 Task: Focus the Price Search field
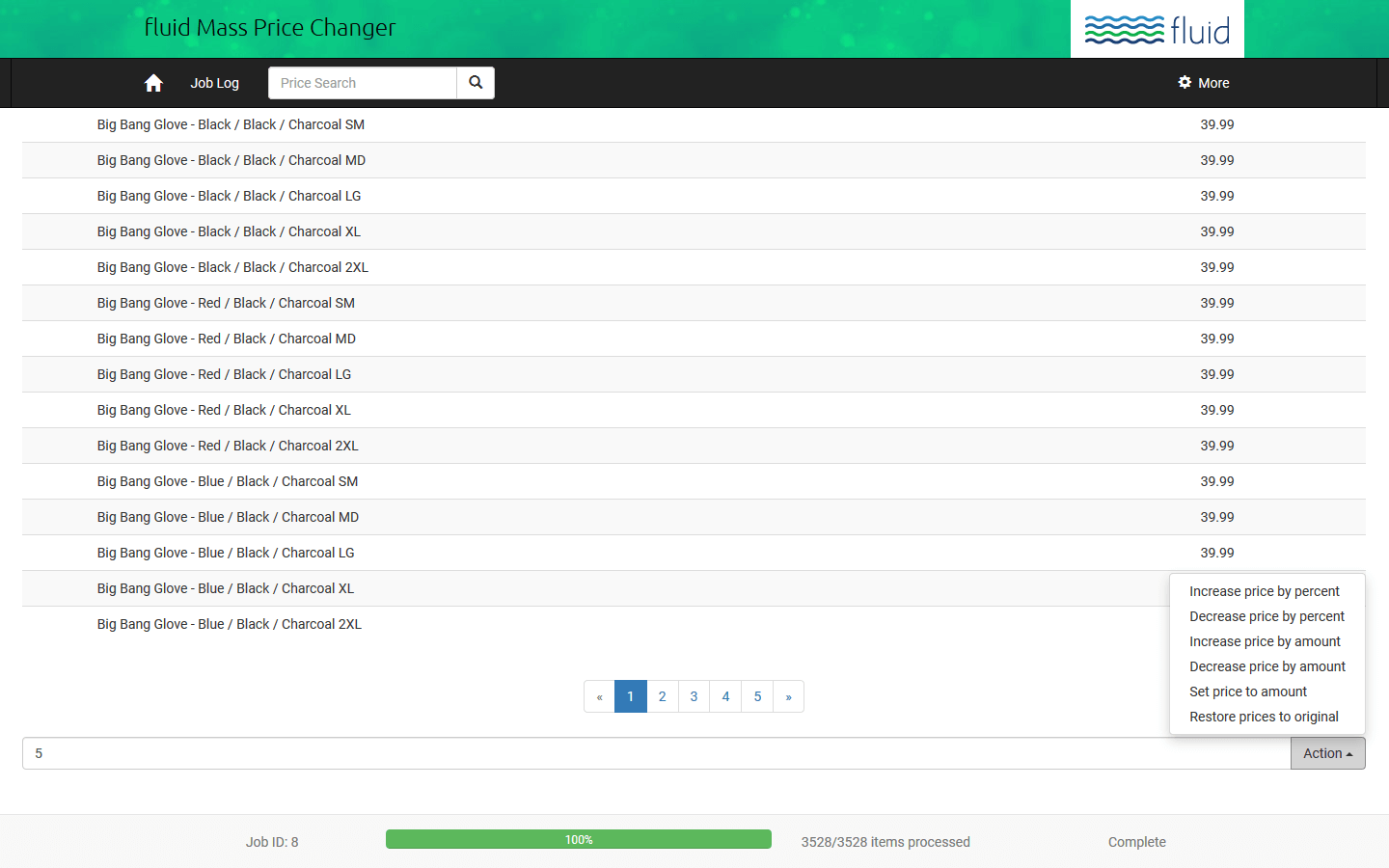(363, 83)
